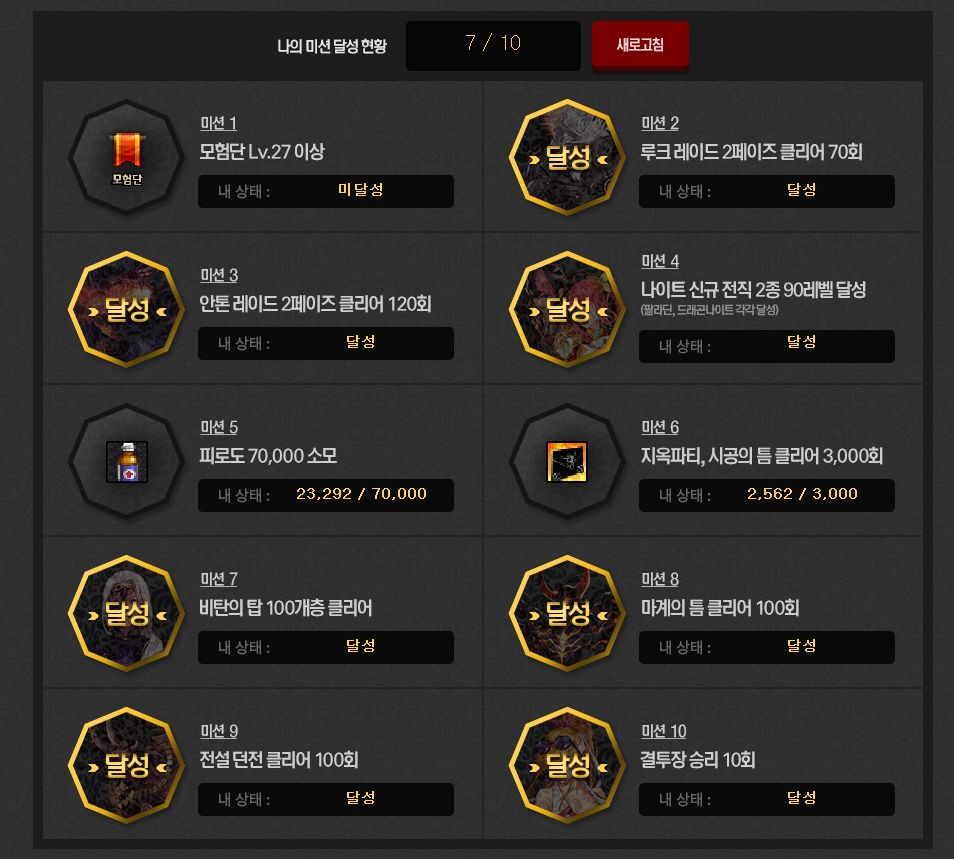Click the 미달성 status box for Mission 1

pos(326,191)
